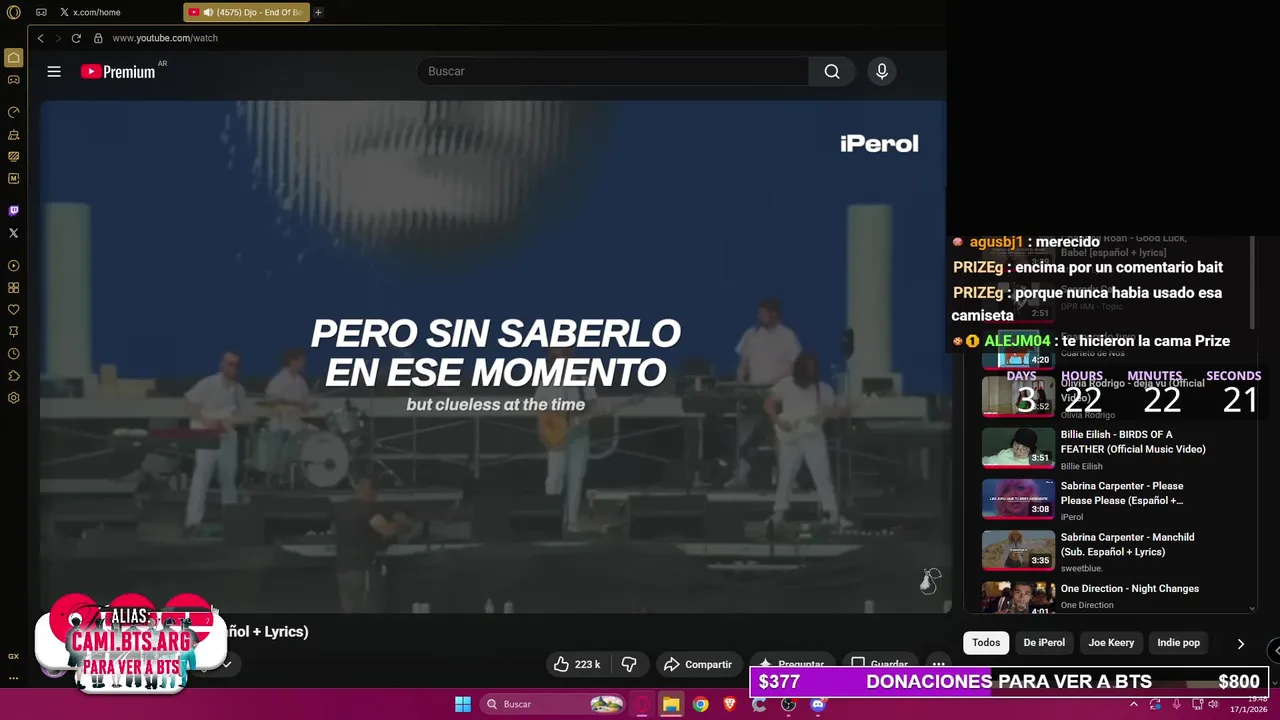1280x720 pixels.
Task: Click the address bar www.youtube.com/watch
Action: click(x=165, y=38)
